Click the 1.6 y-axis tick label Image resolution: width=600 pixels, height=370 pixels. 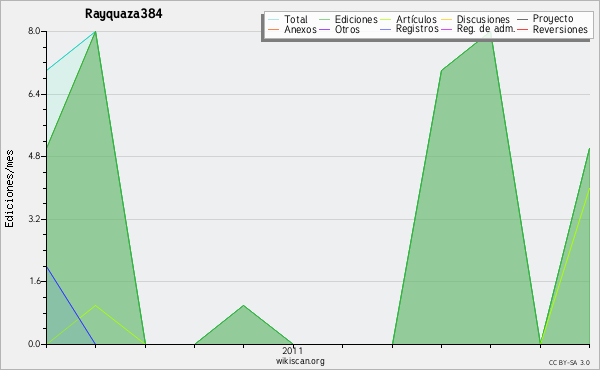34,281
